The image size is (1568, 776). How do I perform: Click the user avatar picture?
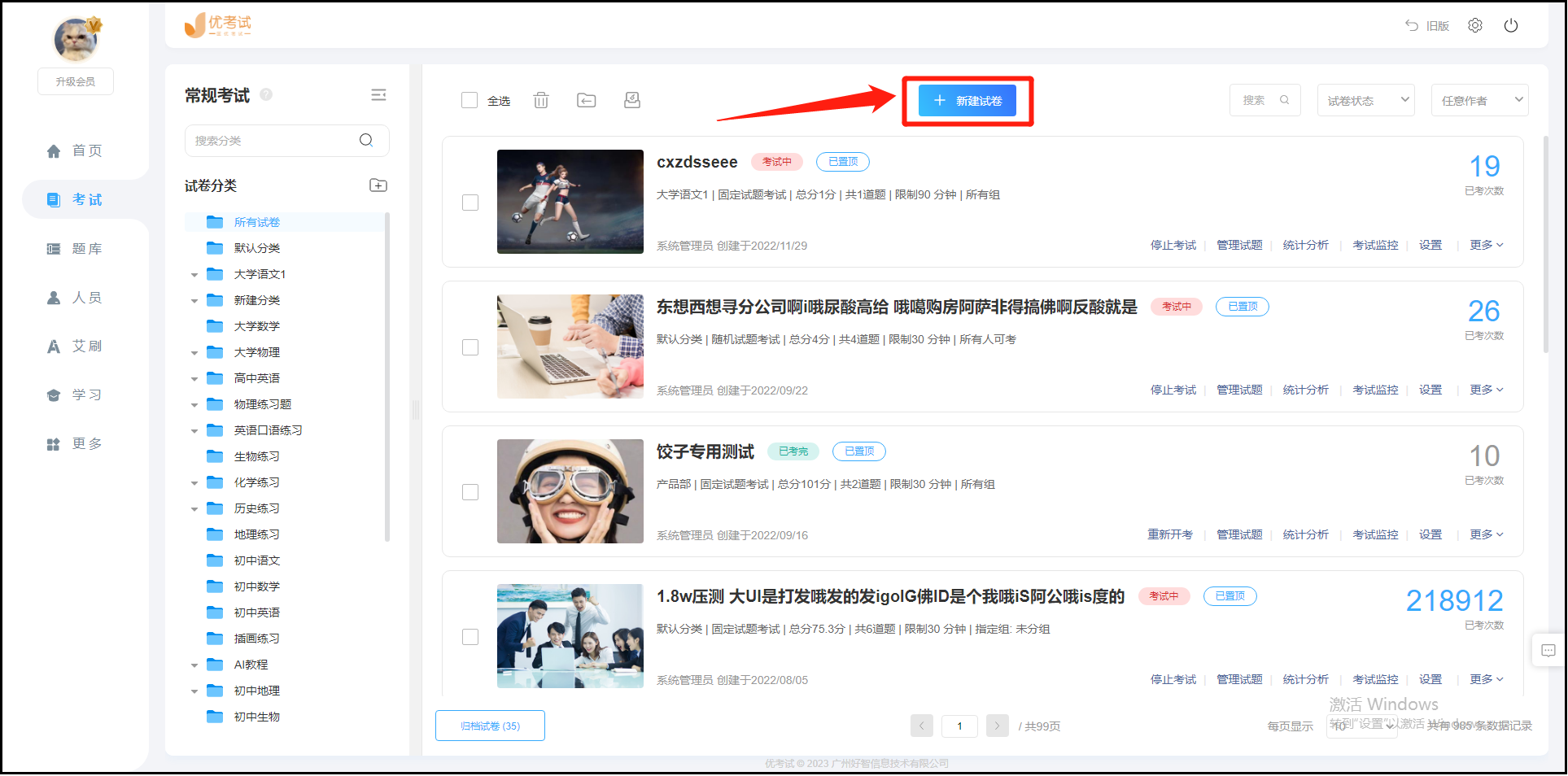(x=76, y=38)
